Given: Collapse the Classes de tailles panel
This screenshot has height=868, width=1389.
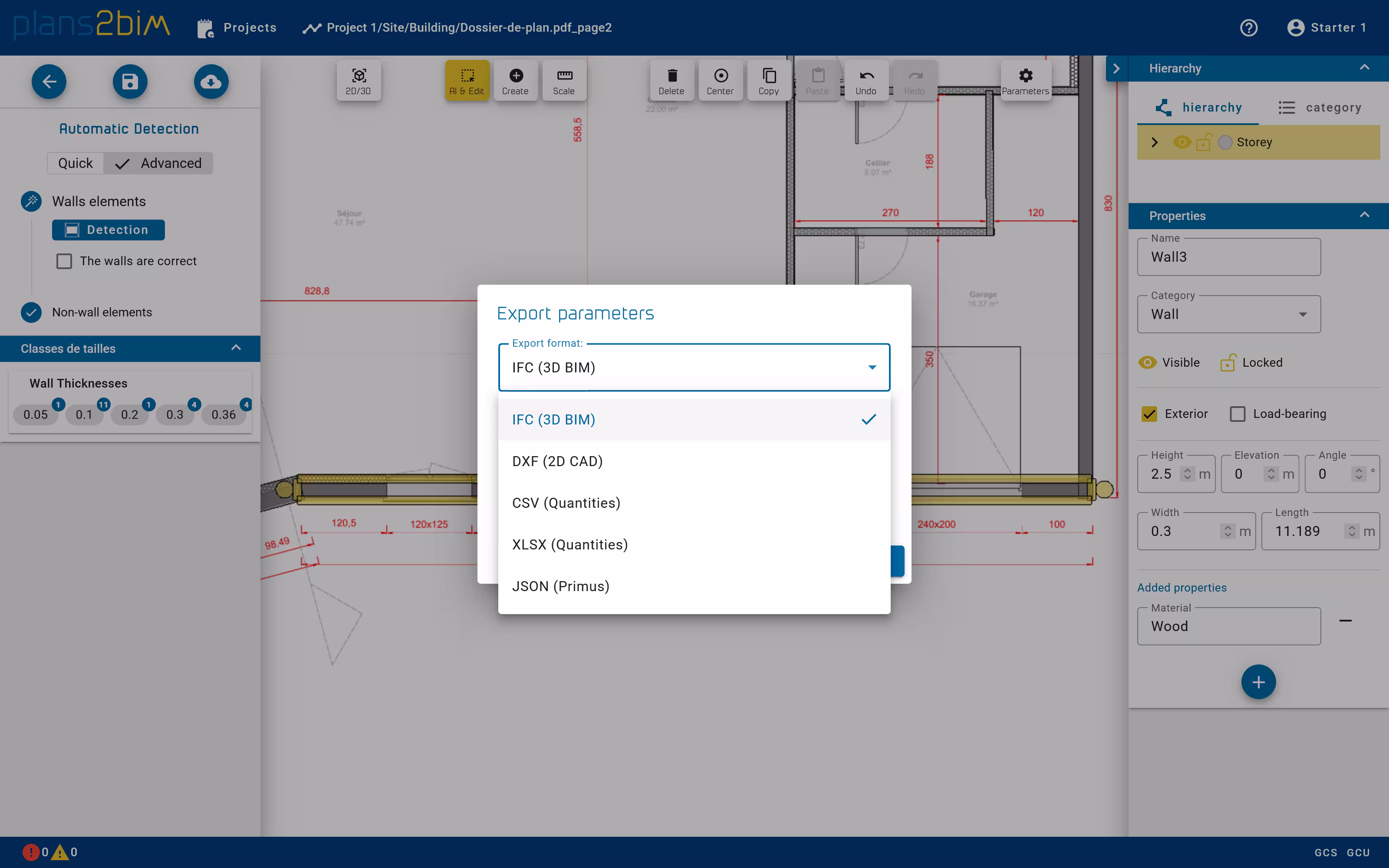Looking at the screenshot, I should click(235, 348).
